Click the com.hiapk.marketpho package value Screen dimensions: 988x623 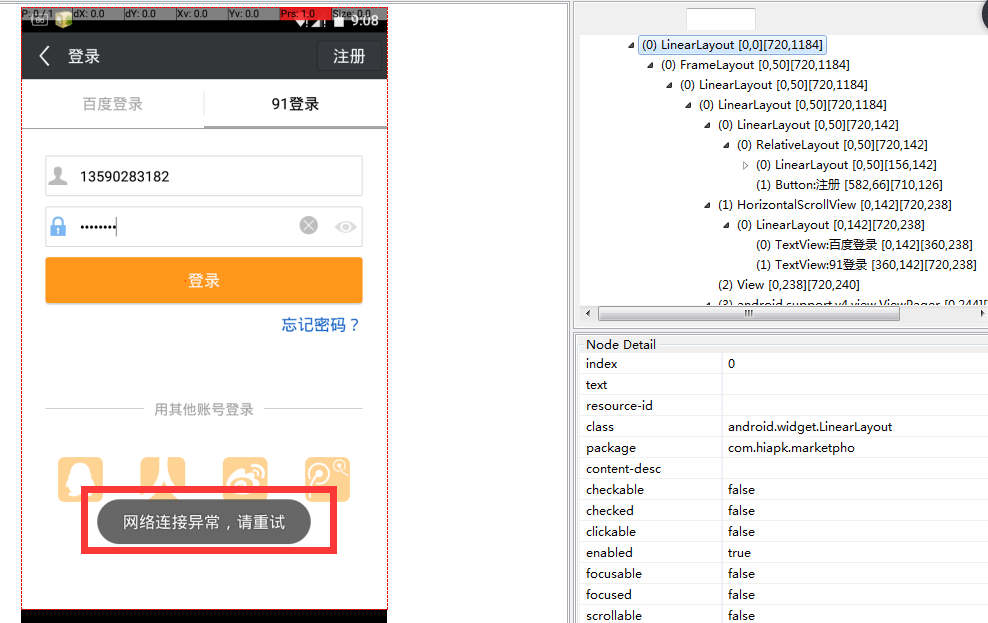(791, 447)
